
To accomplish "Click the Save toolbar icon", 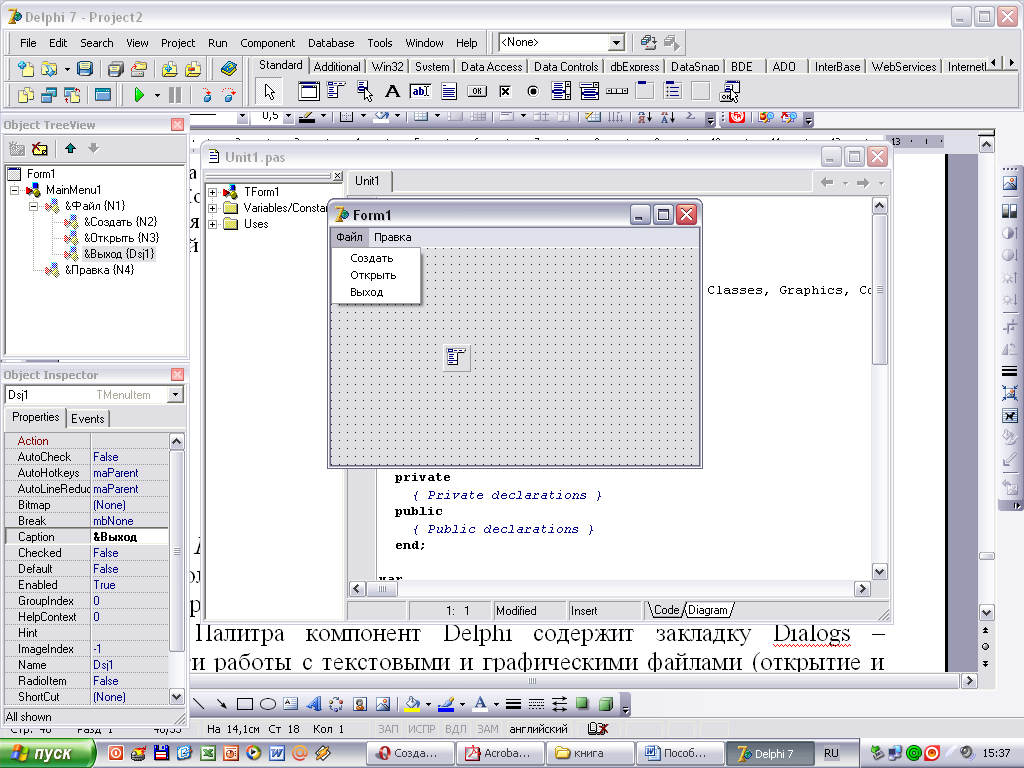I will [x=85, y=69].
